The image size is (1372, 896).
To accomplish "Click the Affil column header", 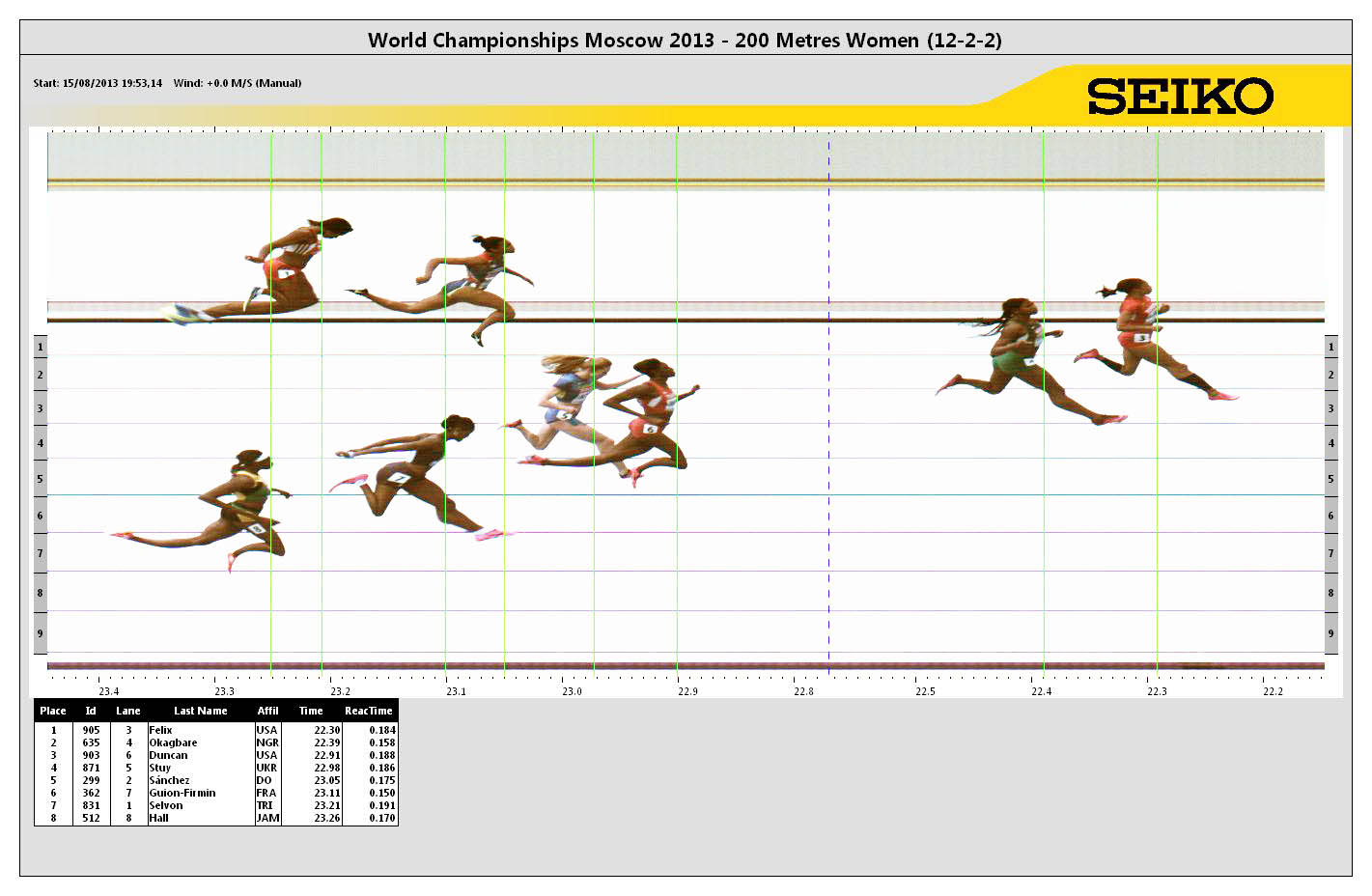I will pyautogui.click(x=267, y=711).
